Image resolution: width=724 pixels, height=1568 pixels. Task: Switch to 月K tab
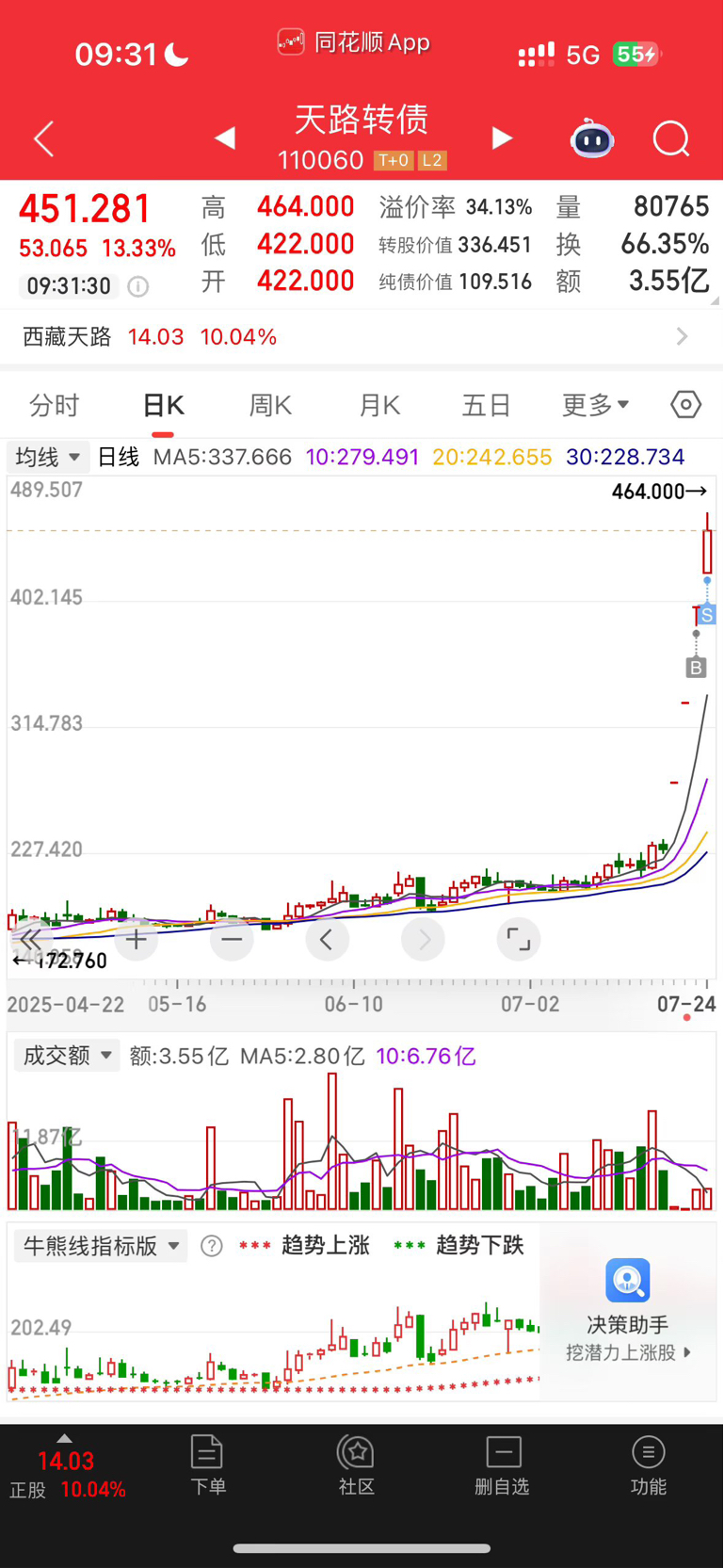coord(379,406)
